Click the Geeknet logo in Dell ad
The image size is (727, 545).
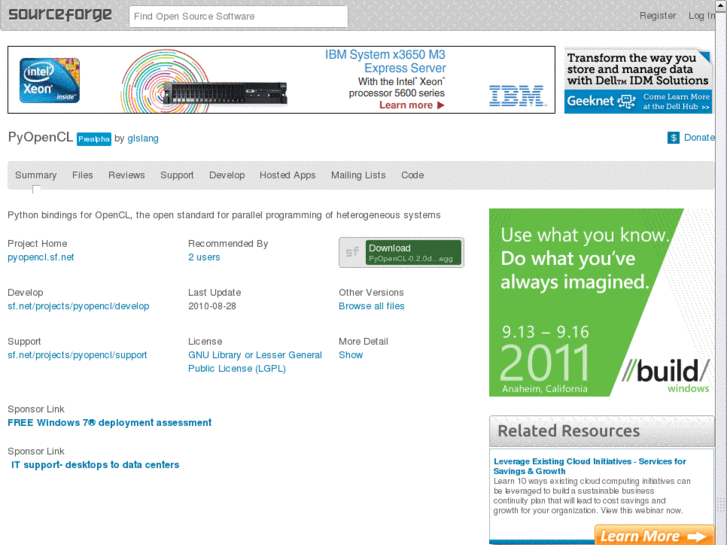point(601,101)
